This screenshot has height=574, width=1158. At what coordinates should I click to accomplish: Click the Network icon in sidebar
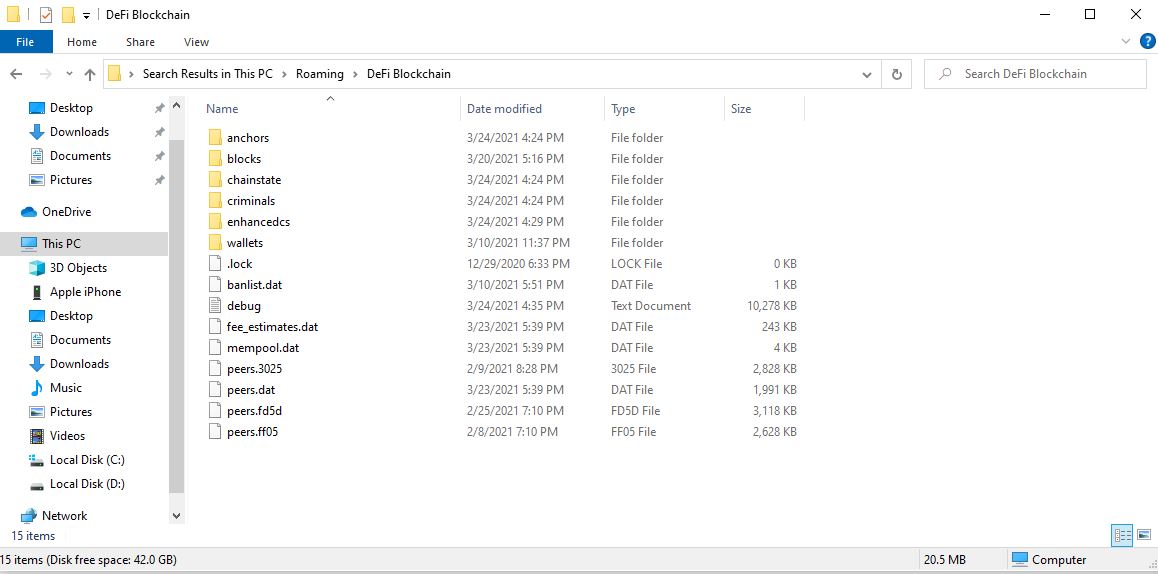point(29,516)
